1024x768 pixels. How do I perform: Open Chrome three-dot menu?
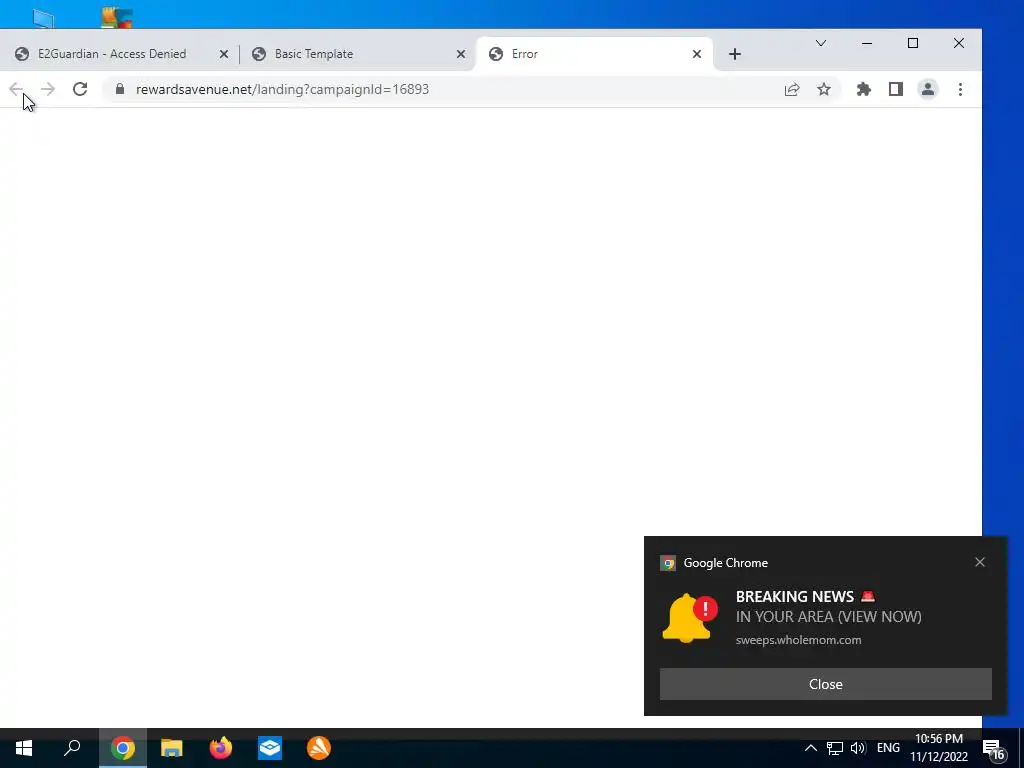pos(960,89)
